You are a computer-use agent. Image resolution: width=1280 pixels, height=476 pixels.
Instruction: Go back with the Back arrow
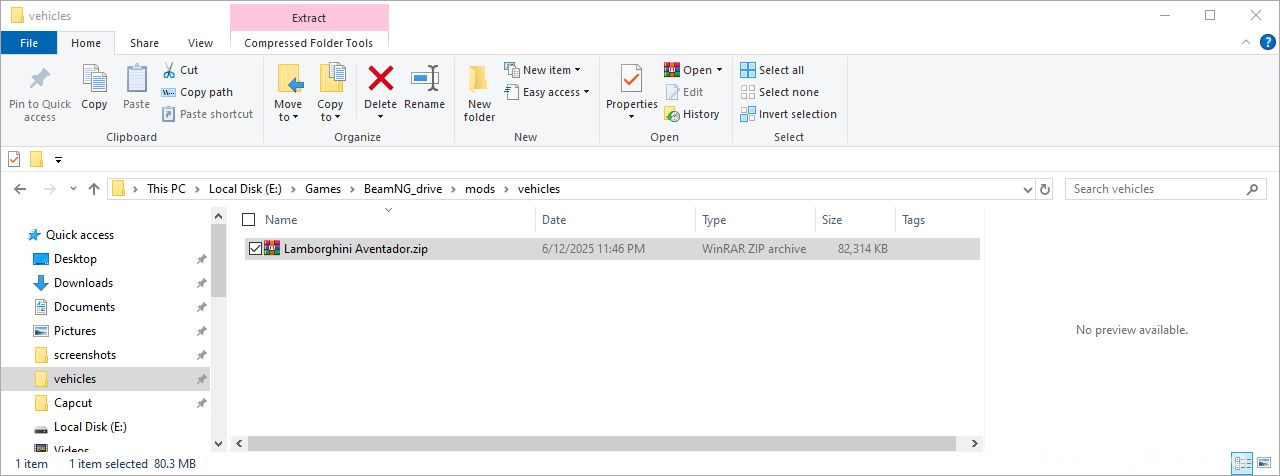pyautogui.click(x=20, y=189)
